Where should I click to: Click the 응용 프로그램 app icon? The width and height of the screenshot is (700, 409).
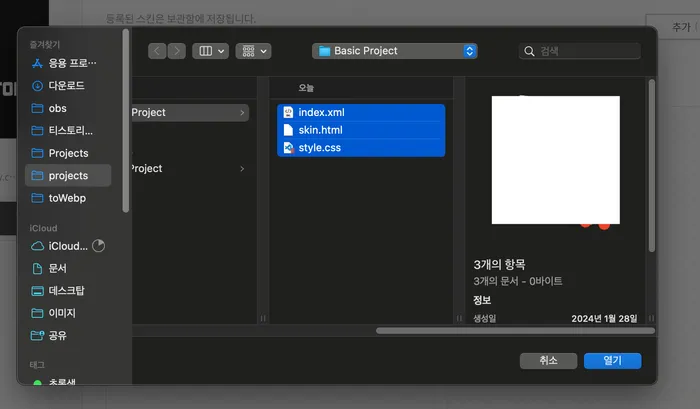click(x=37, y=63)
